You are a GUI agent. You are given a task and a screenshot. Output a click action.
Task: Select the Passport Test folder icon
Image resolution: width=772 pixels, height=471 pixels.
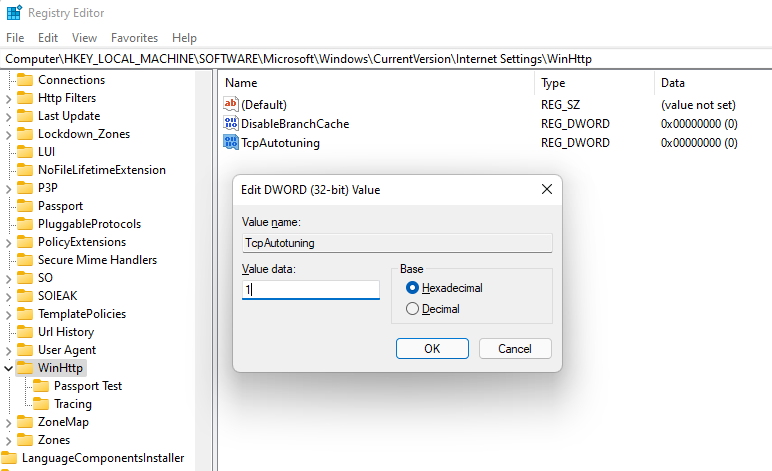(41, 386)
